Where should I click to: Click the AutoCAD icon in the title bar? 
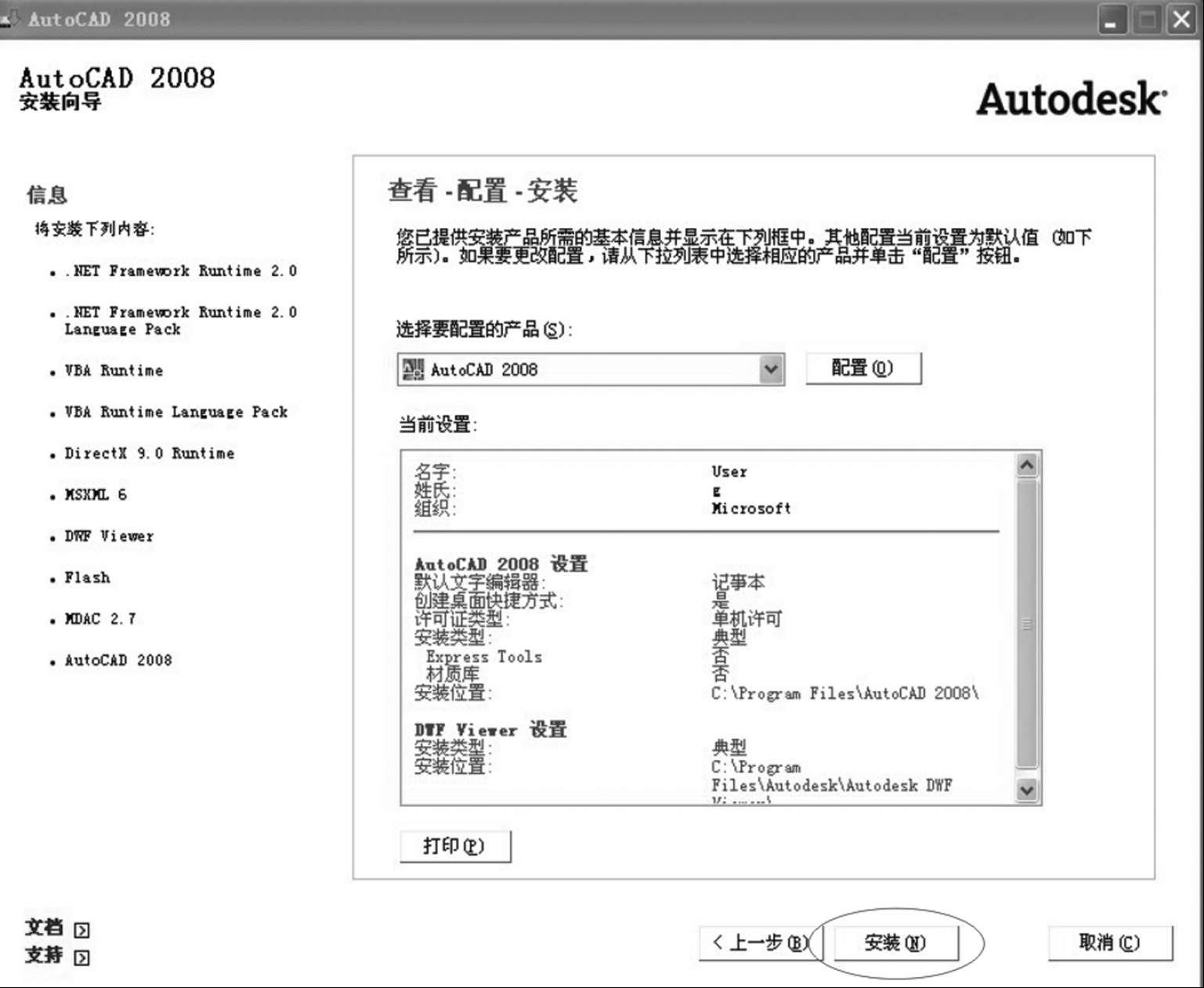11,17
